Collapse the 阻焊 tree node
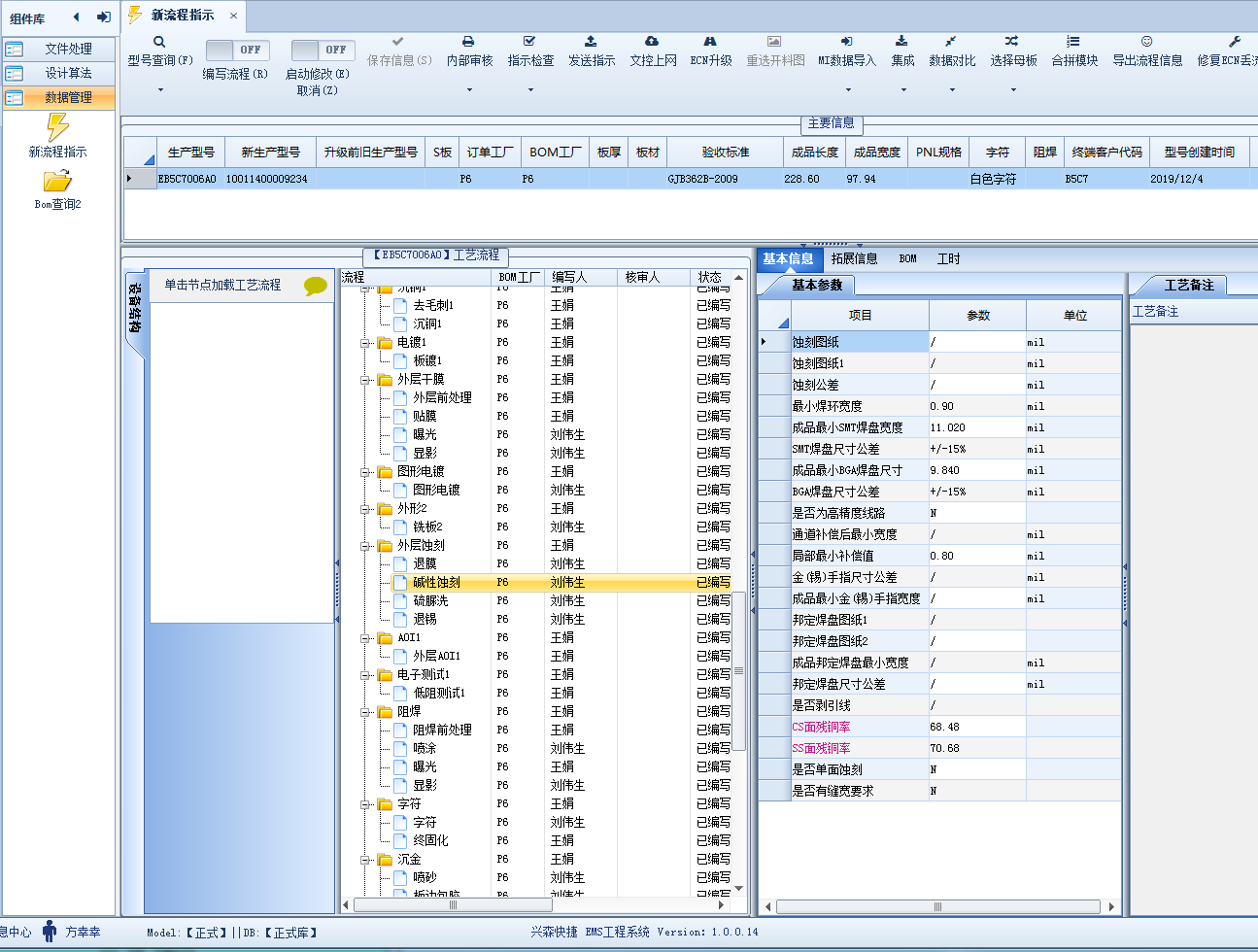The height and width of the screenshot is (952, 1258). (x=366, y=712)
